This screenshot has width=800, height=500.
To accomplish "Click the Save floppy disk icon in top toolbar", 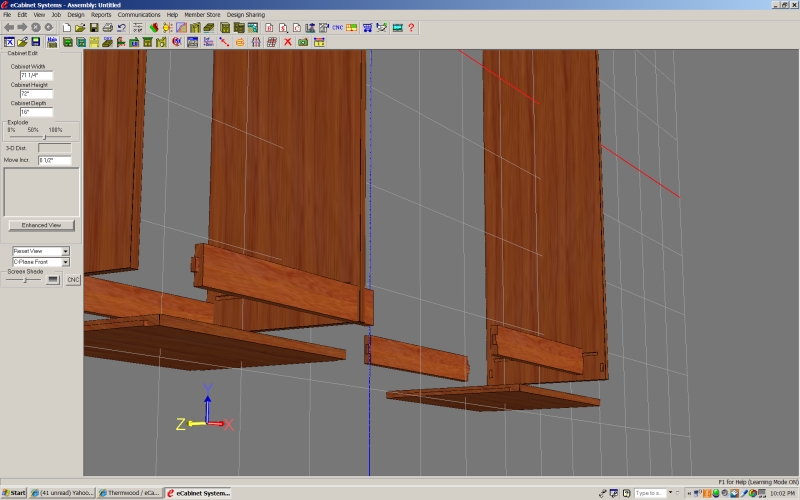I will point(94,28).
